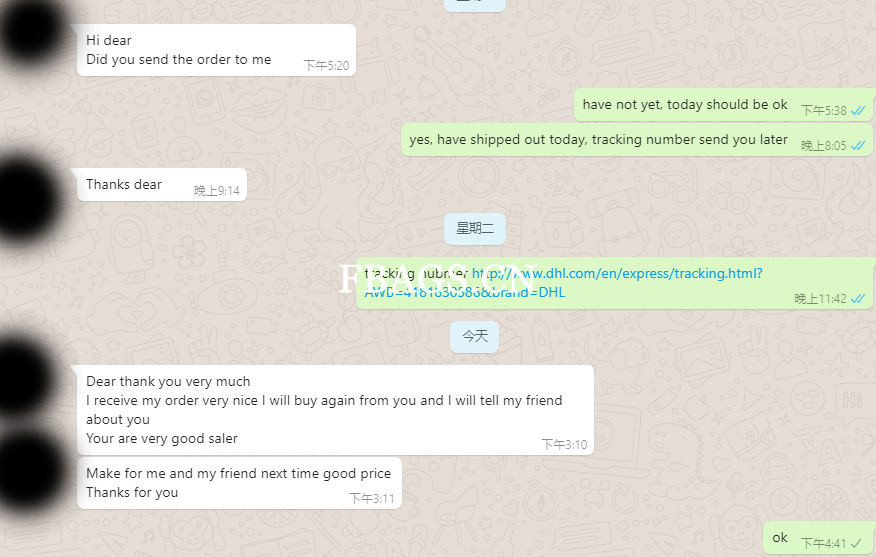
Task: Select the 'yes, have shipped out today' message
Action: pyautogui.click(x=637, y=140)
